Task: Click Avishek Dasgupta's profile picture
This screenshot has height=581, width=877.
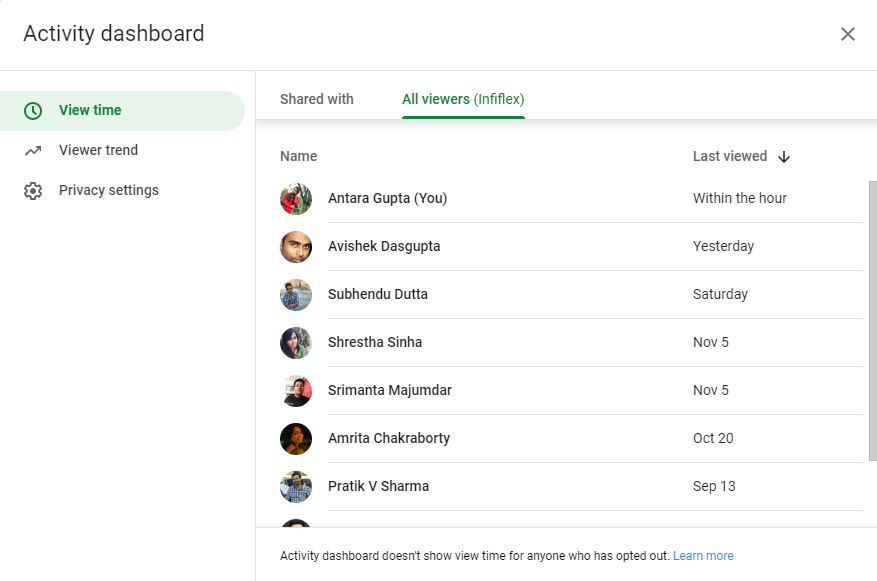Action: (x=296, y=247)
